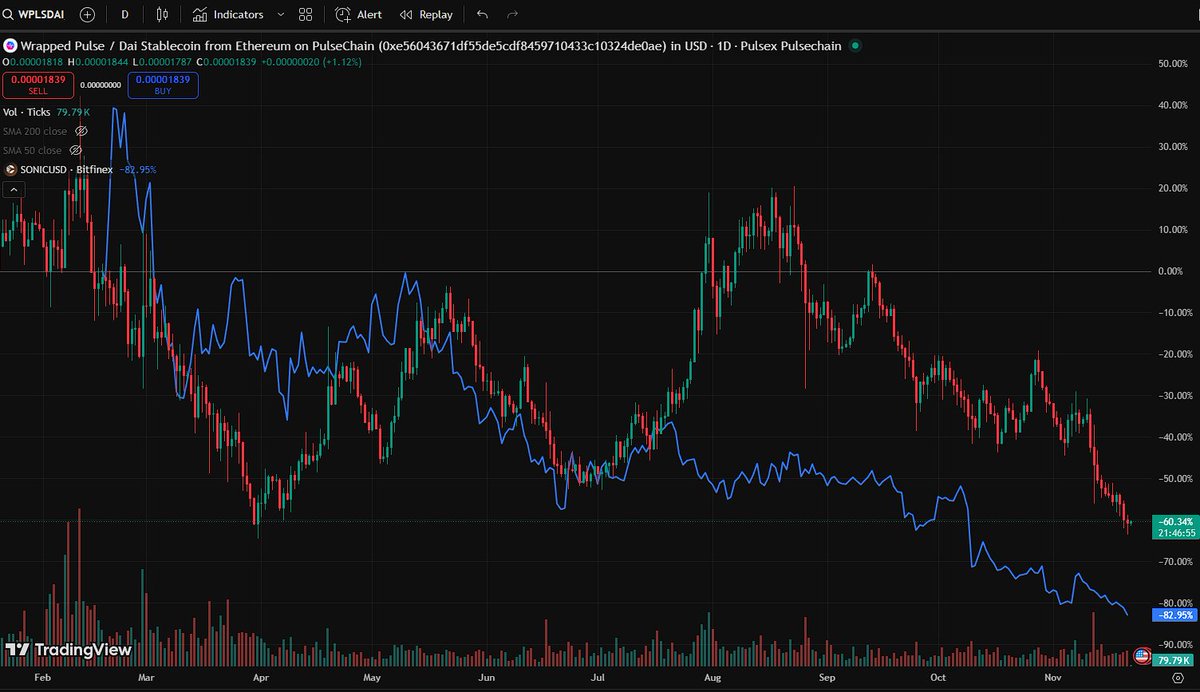Click the US flag events icon
Screen dimensions: 1200x692
pos(1141,655)
